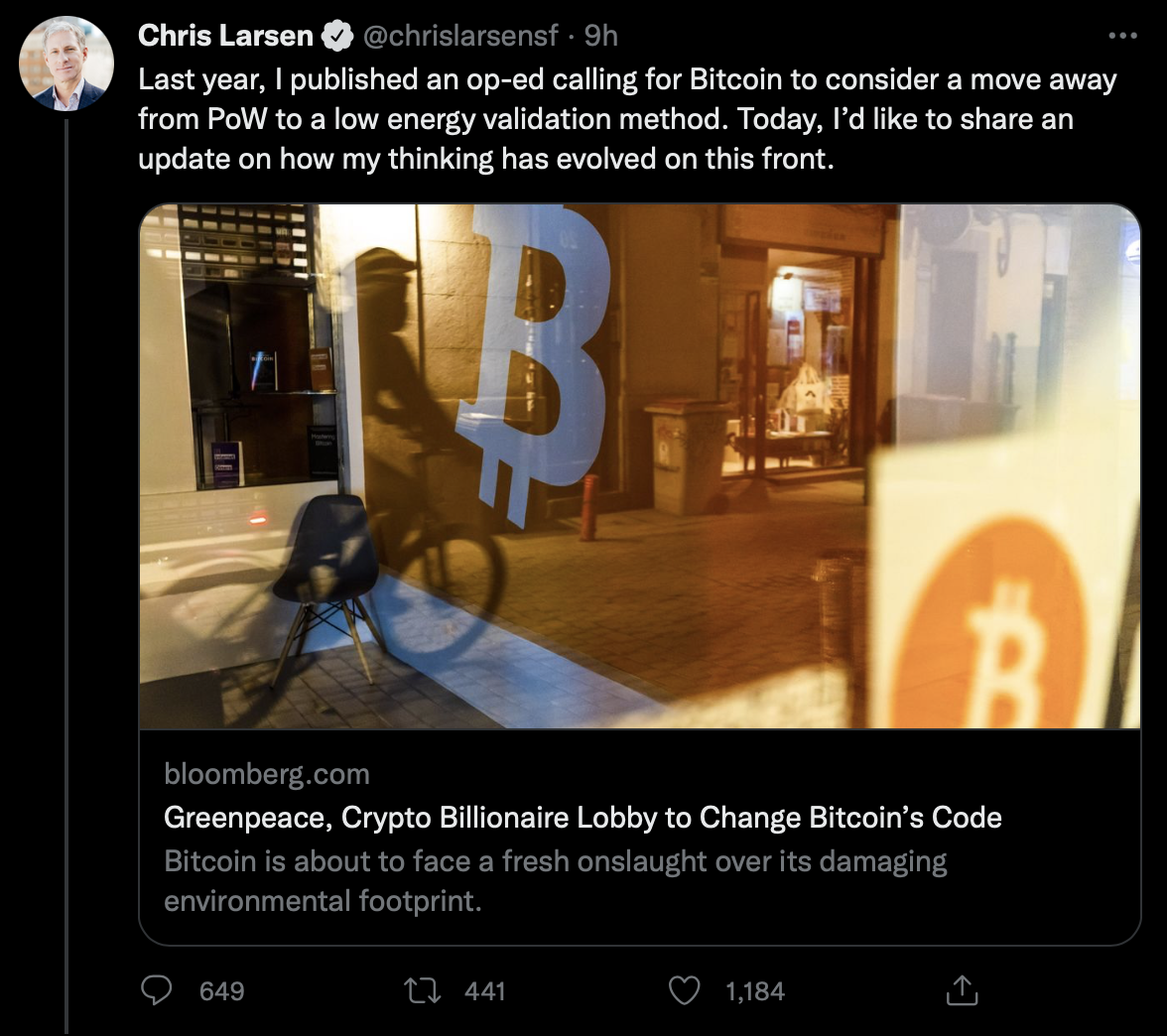Viewport: 1167px width, 1036px height.
Task: Open the @chrislarsensf handle link
Action: (x=460, y=36)
